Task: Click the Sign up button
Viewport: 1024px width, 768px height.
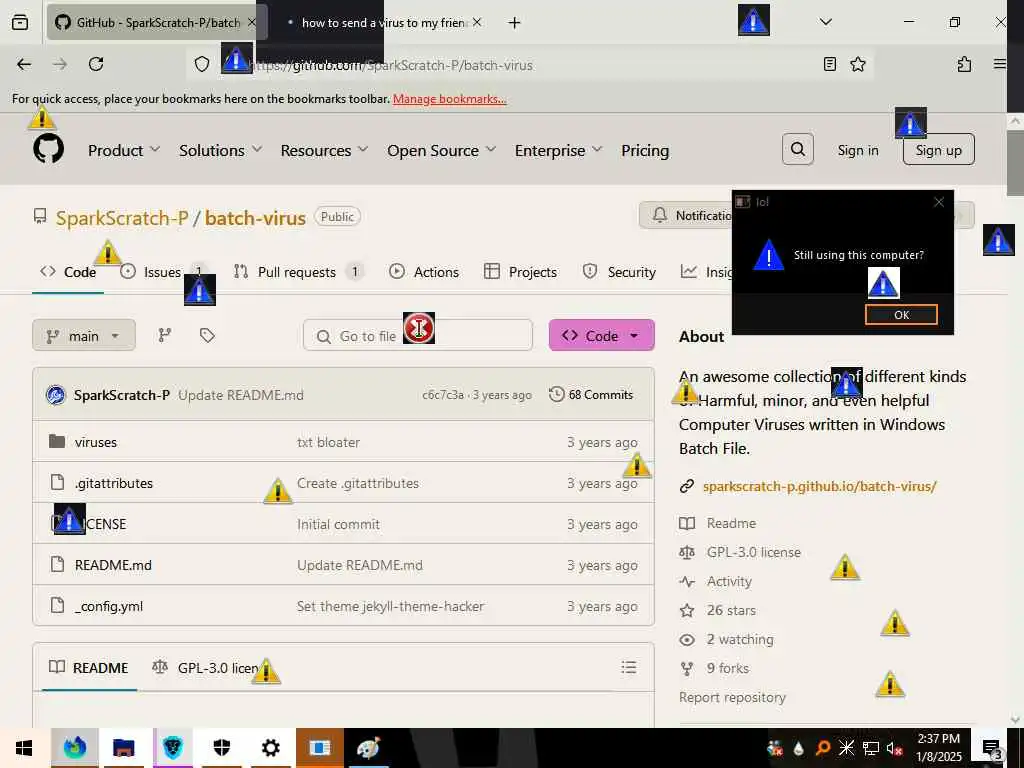Action: pos(938,150)
